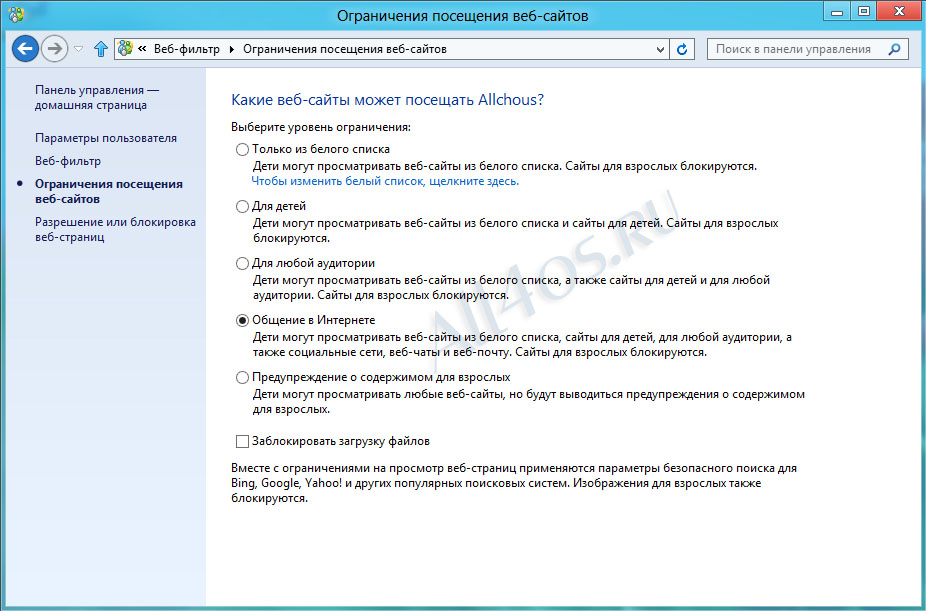The height and width of the screenshot is (611, 926).
Task: Click 'Ограничения посещения веб-сайтов' breadcrumb
Action: [x=345, y=49]
